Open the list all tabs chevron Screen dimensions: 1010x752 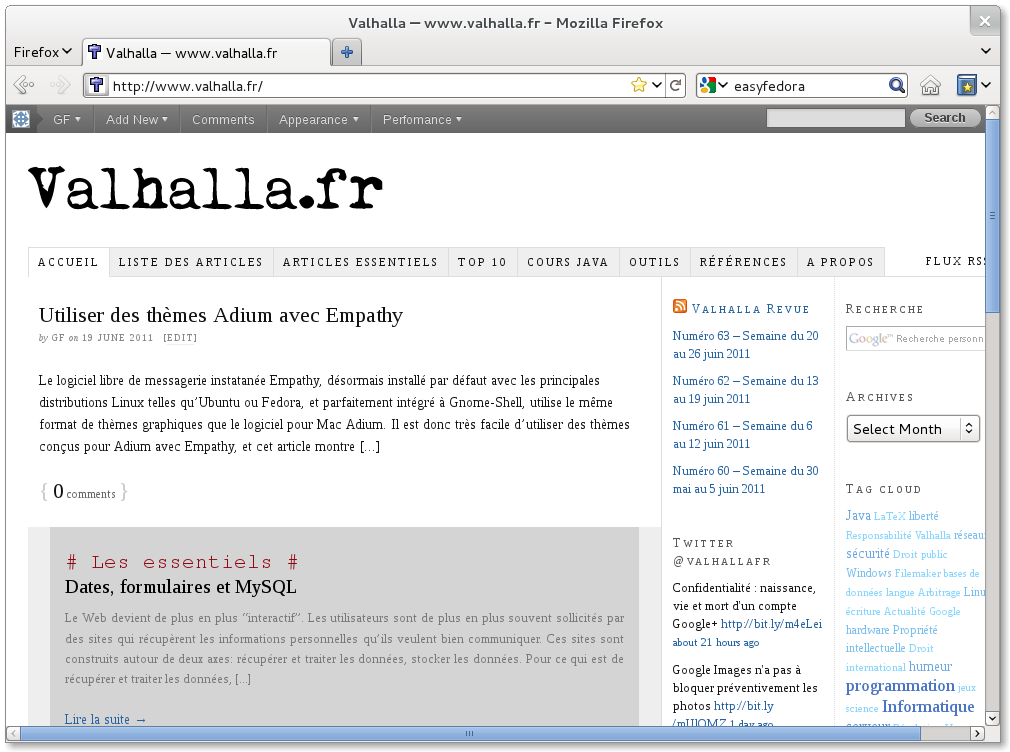(986, 51)
